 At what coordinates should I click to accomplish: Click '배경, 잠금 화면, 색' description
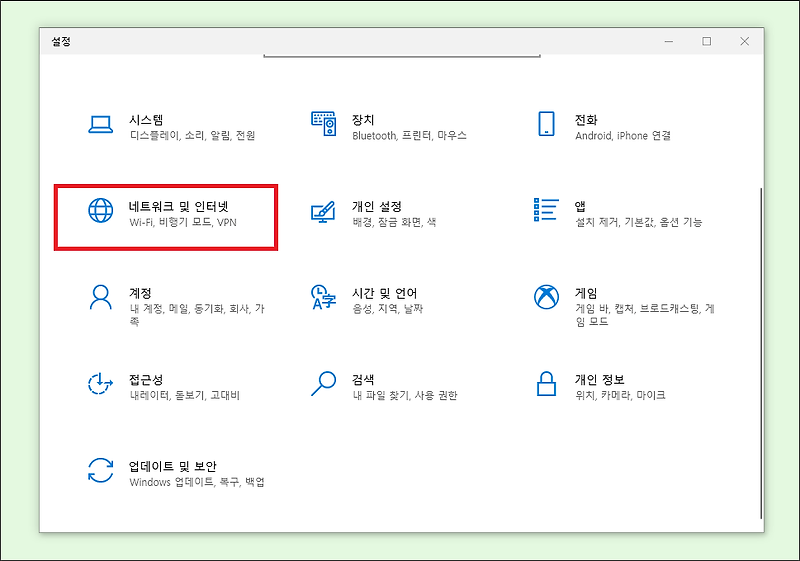[x=394, y=222]
